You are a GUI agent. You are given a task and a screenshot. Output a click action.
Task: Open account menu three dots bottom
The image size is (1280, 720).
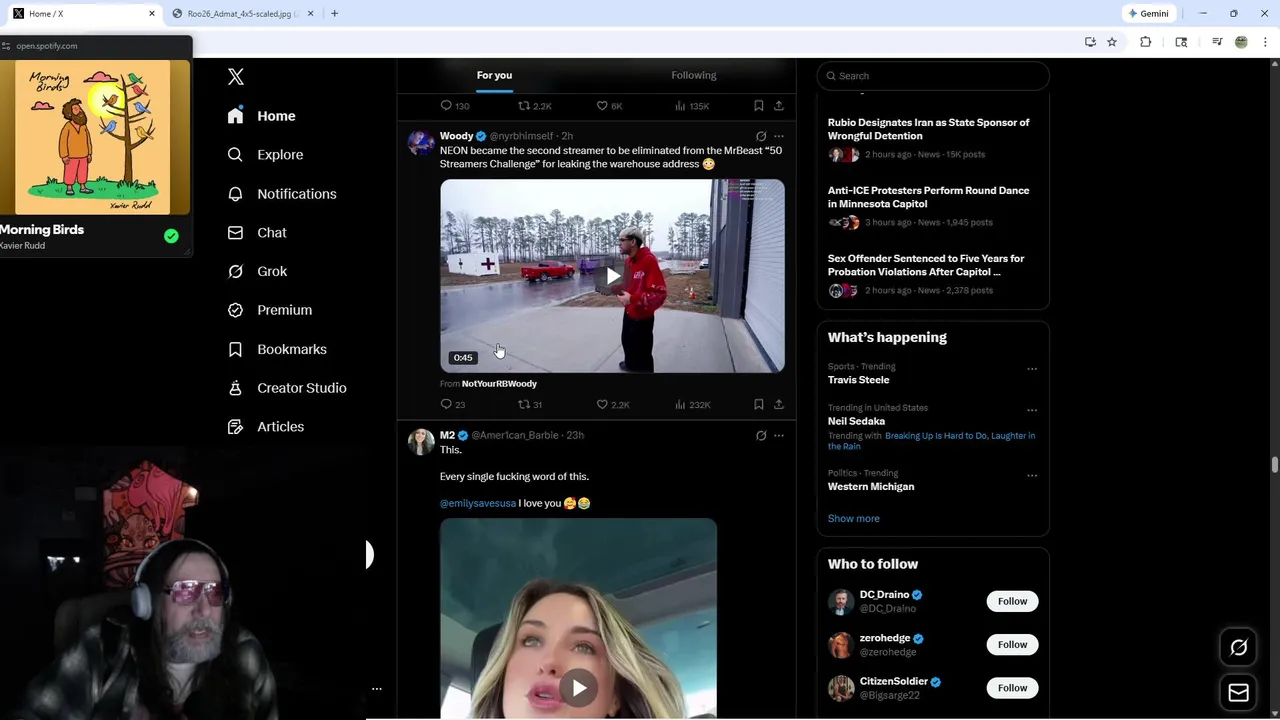[377, 689]
